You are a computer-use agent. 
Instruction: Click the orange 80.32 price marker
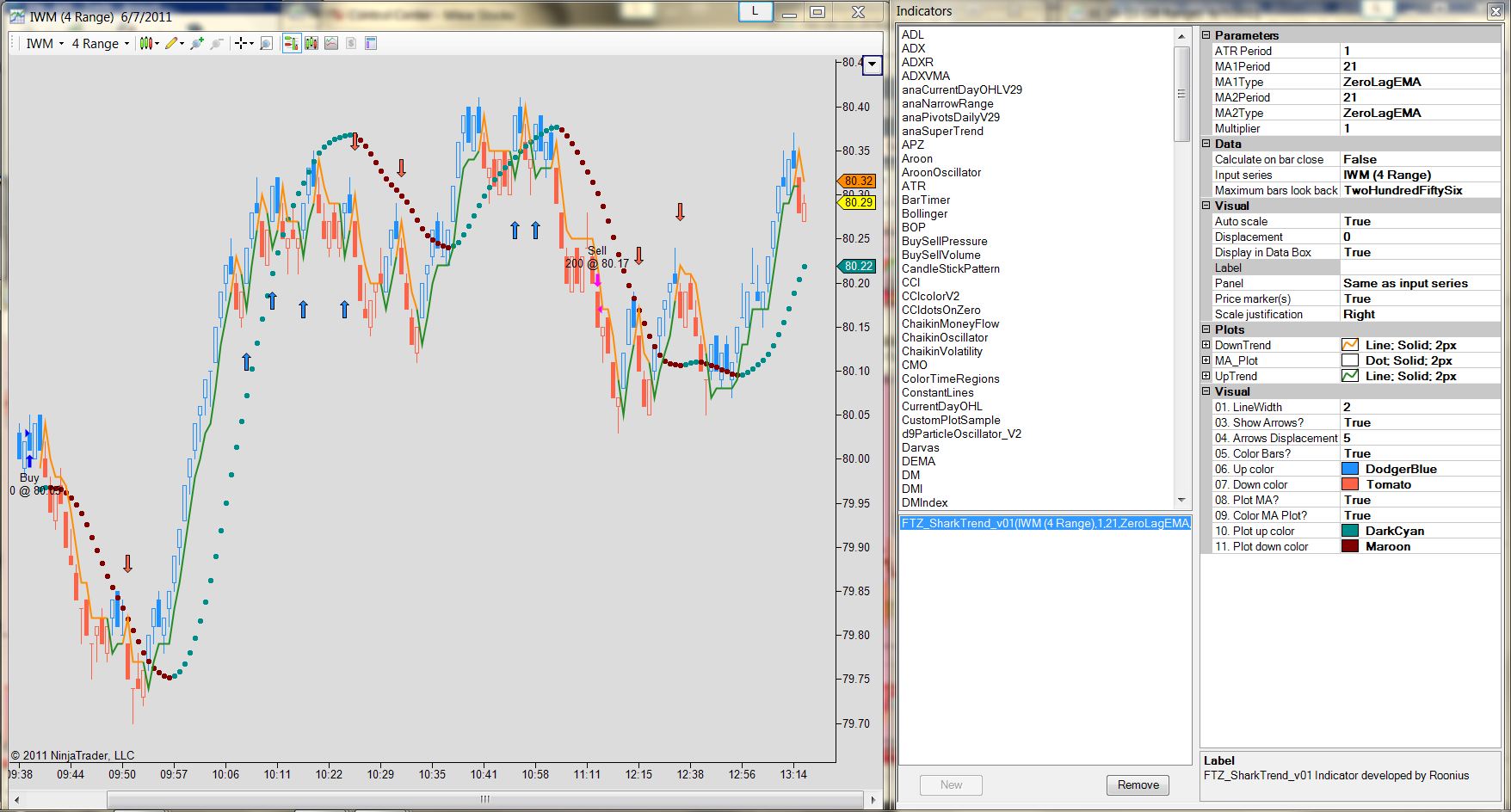(857, 181)
